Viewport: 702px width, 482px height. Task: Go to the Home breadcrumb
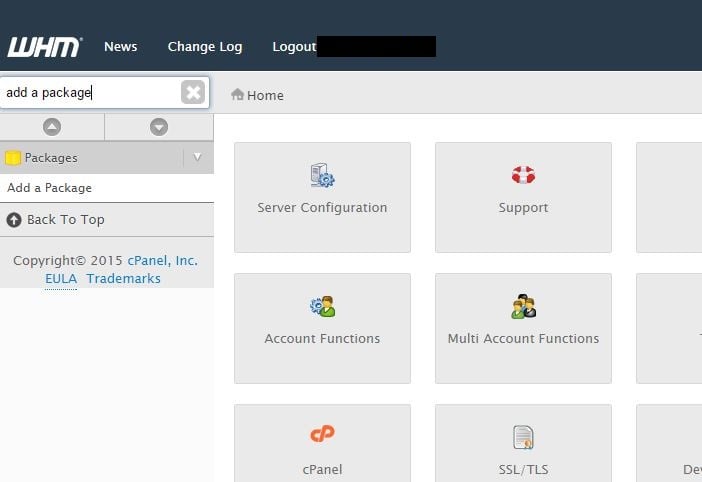coord(265,95)
